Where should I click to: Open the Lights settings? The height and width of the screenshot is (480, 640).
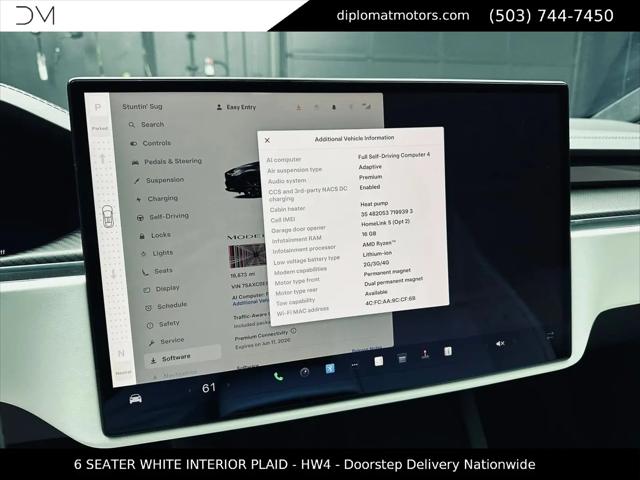tap(158, 253)
